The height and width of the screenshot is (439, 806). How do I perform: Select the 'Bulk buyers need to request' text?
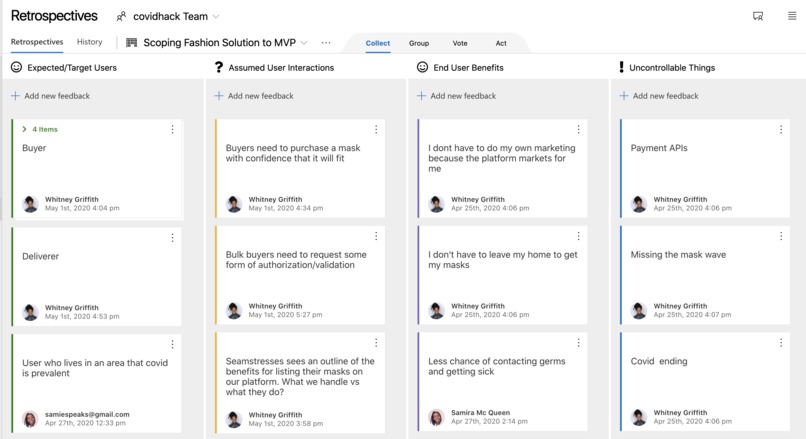pyautogui.click(x=296, y=260)
